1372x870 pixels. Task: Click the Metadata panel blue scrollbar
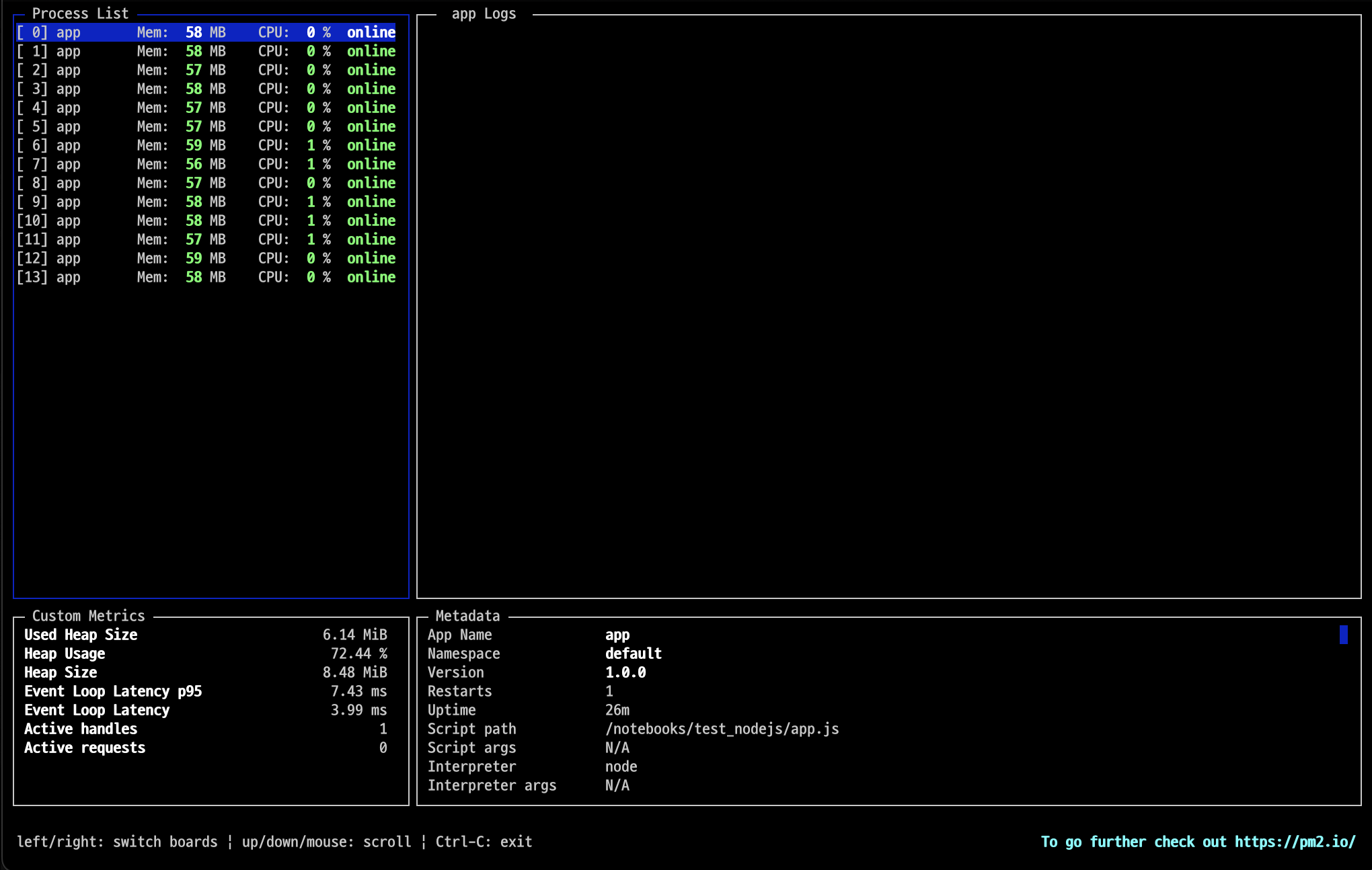click(x=1343, y=635)
